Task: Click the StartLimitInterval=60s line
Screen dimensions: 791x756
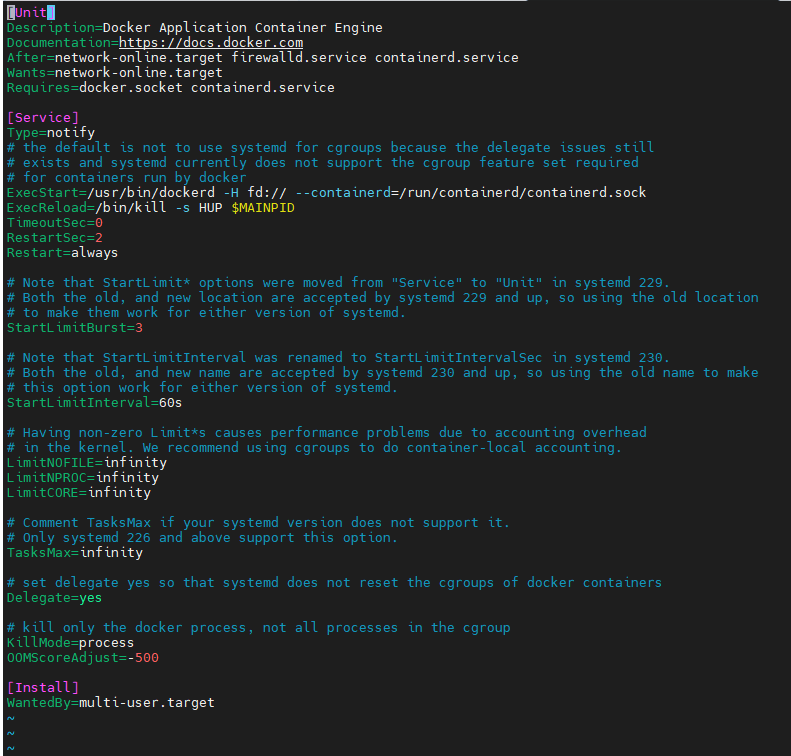Action: pyautogui.click(x=94, y=403)
